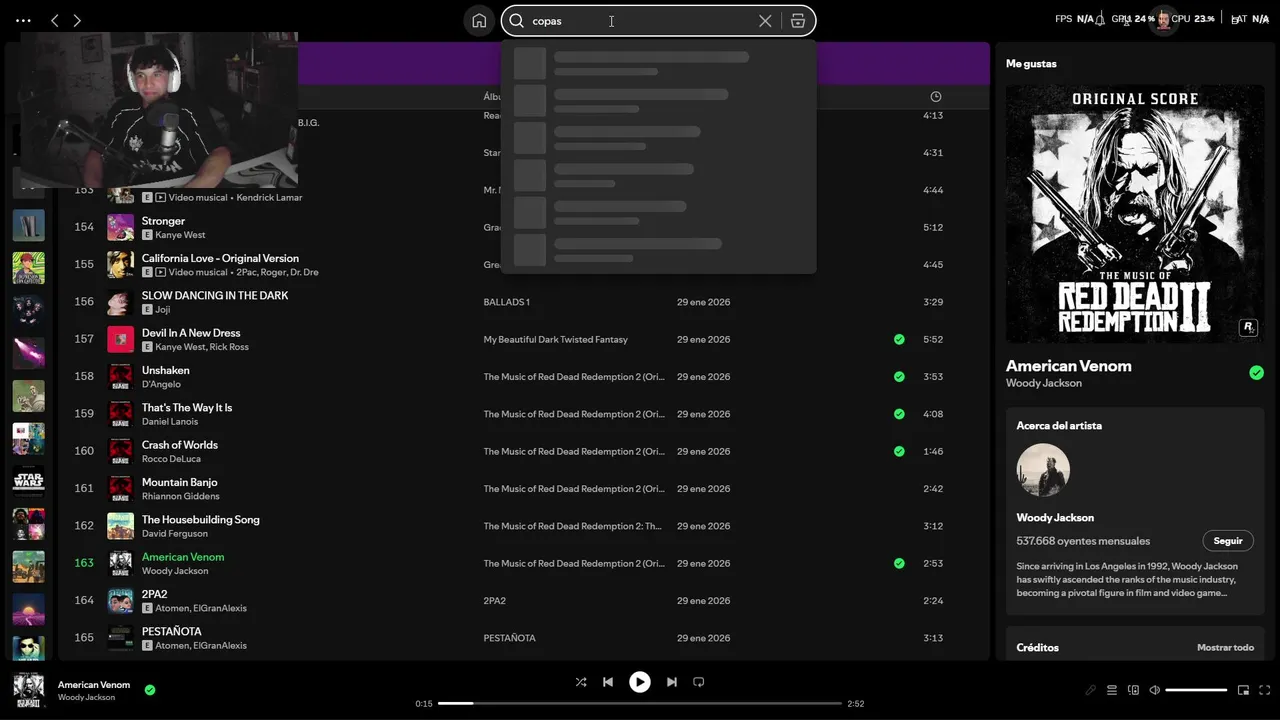Click the now playing album thumbnail in player bar
This screenshot has width=1280, height=720.
28,690
